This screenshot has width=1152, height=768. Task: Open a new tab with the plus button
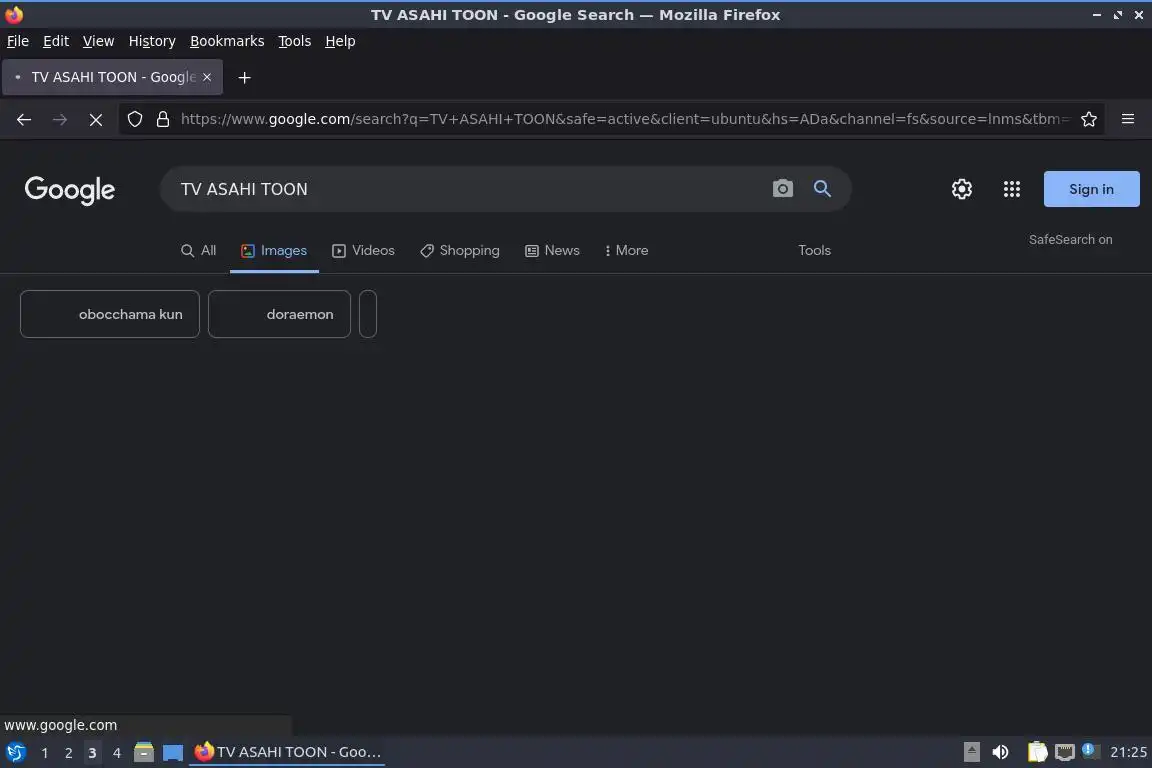coord(245,77)
